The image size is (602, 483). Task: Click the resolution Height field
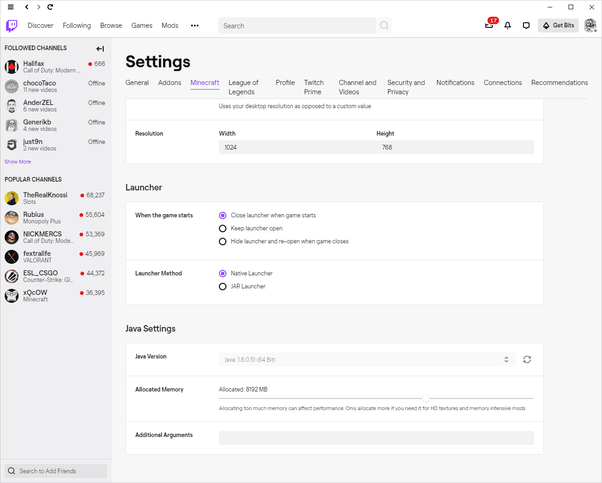point(455,147)
